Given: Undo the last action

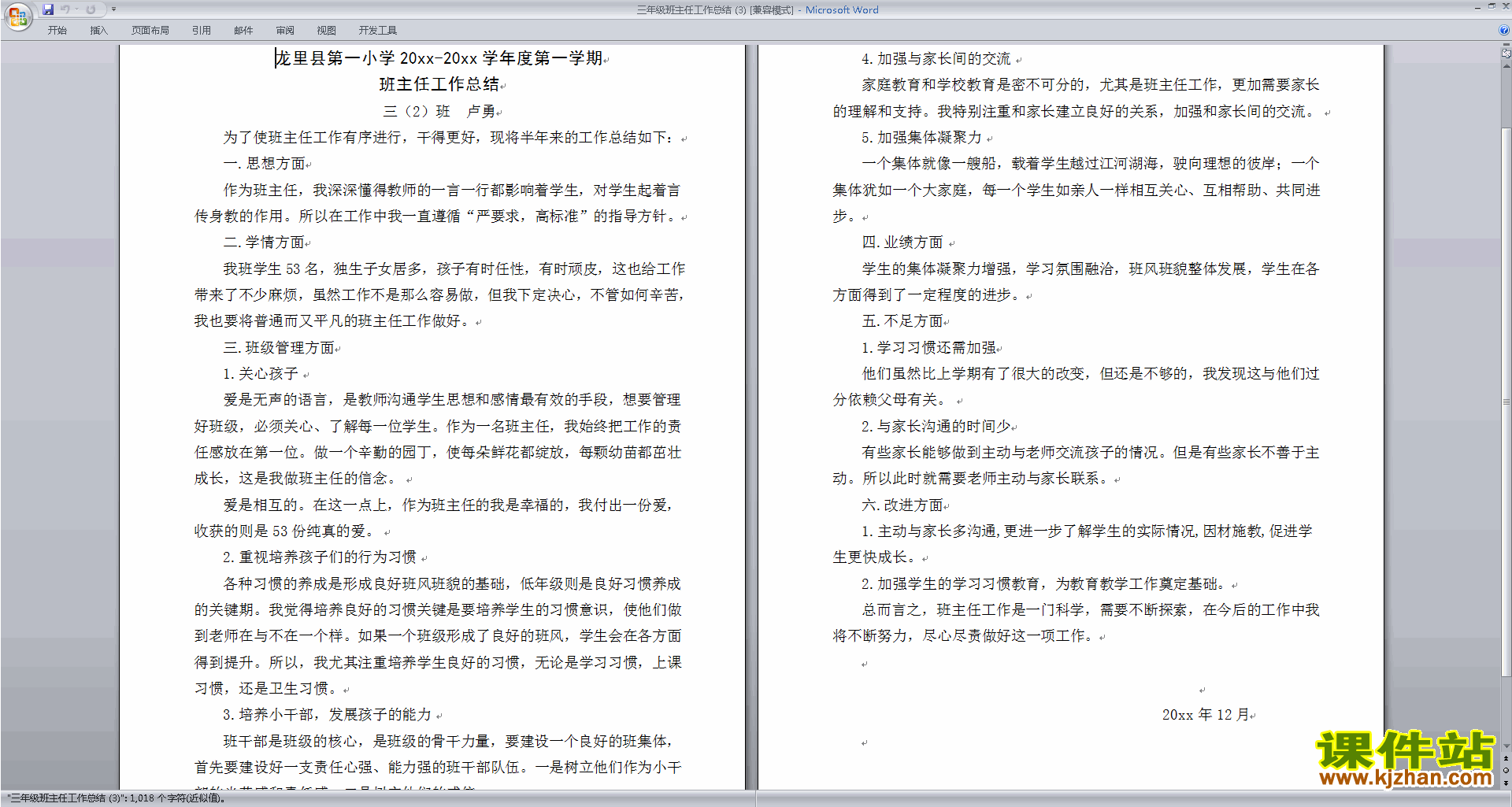Looking at the screenshot, I should pos(65,9).
